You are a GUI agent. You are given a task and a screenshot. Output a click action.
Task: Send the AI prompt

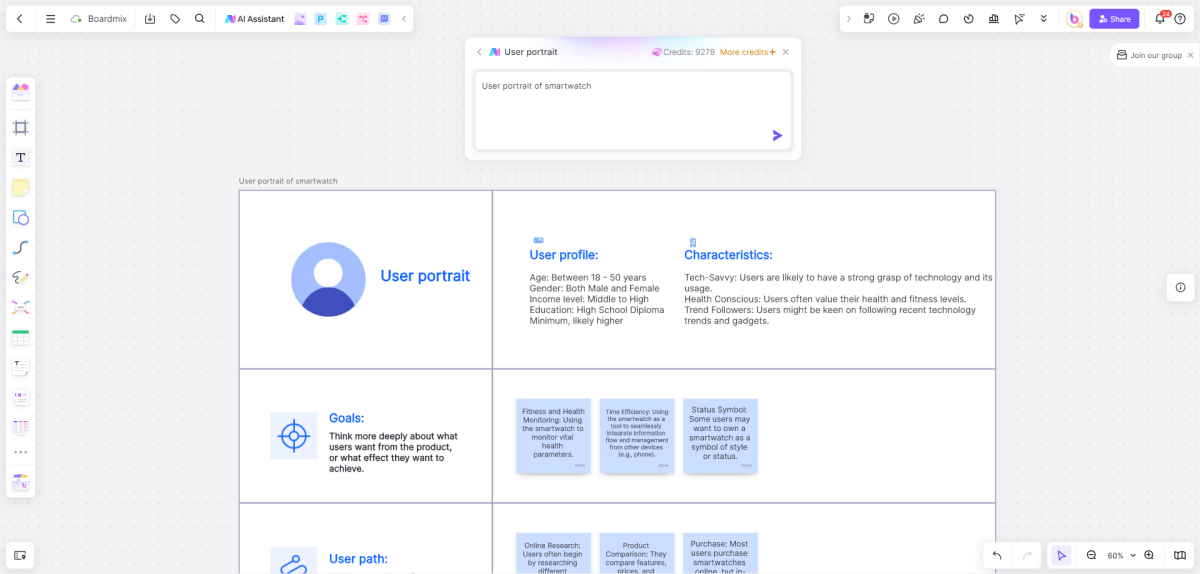pyautogui.click(x=777, y=135)
